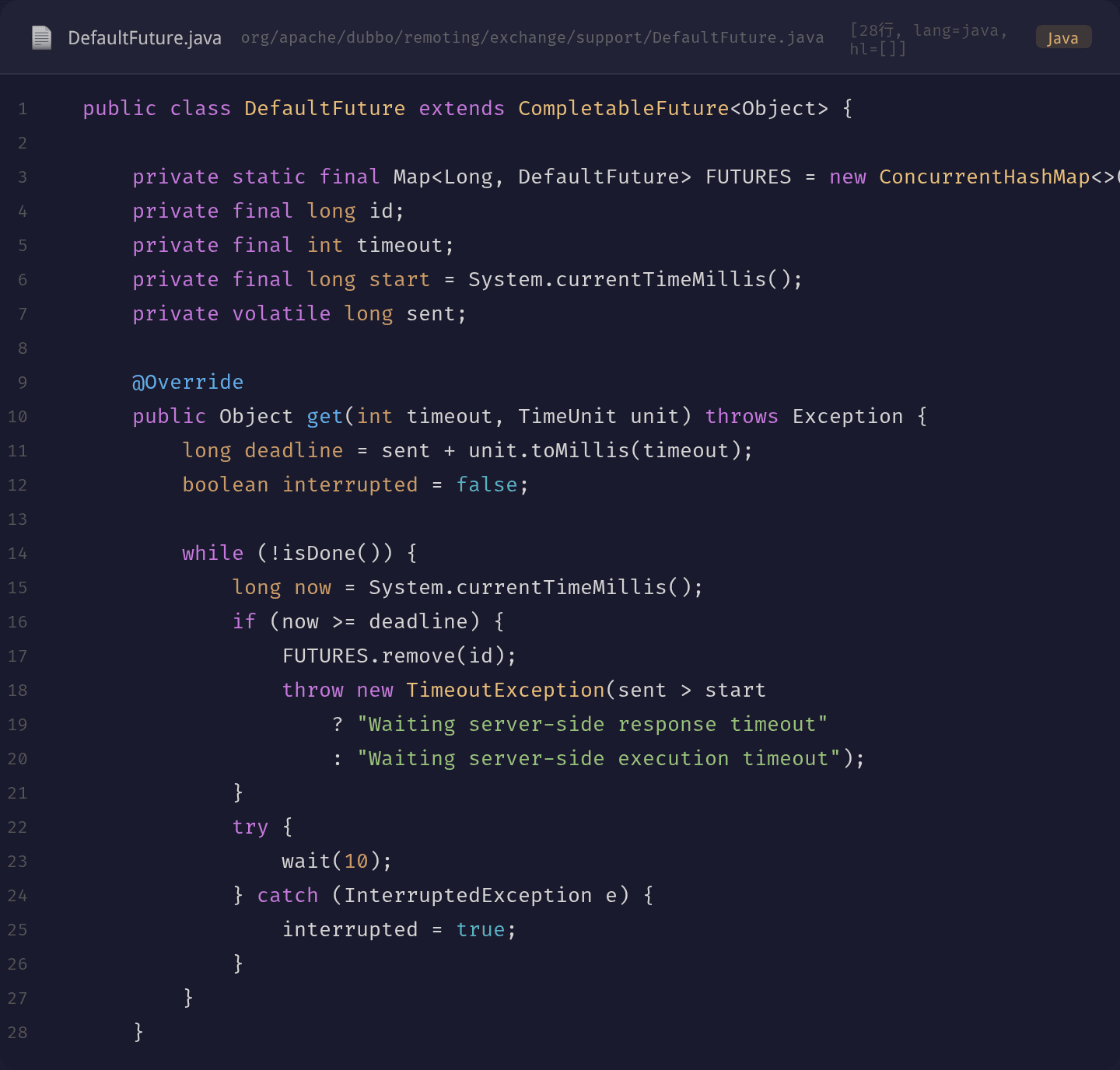Screen dimensions: 1120x1070
Task: Click 'true' literal on line 25
Action: coord(481,929)
